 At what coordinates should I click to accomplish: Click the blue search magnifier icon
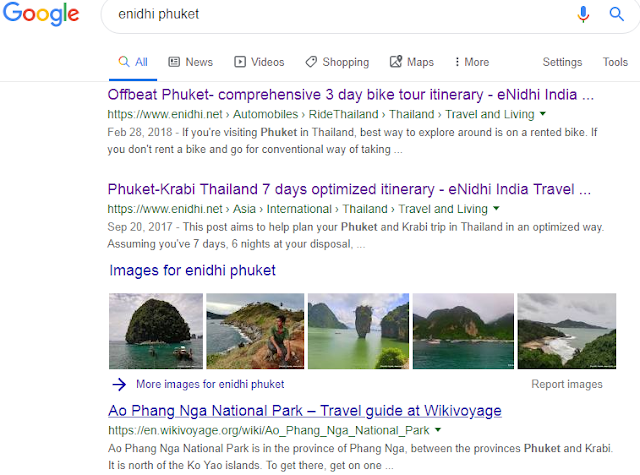[x=616, y=14]
